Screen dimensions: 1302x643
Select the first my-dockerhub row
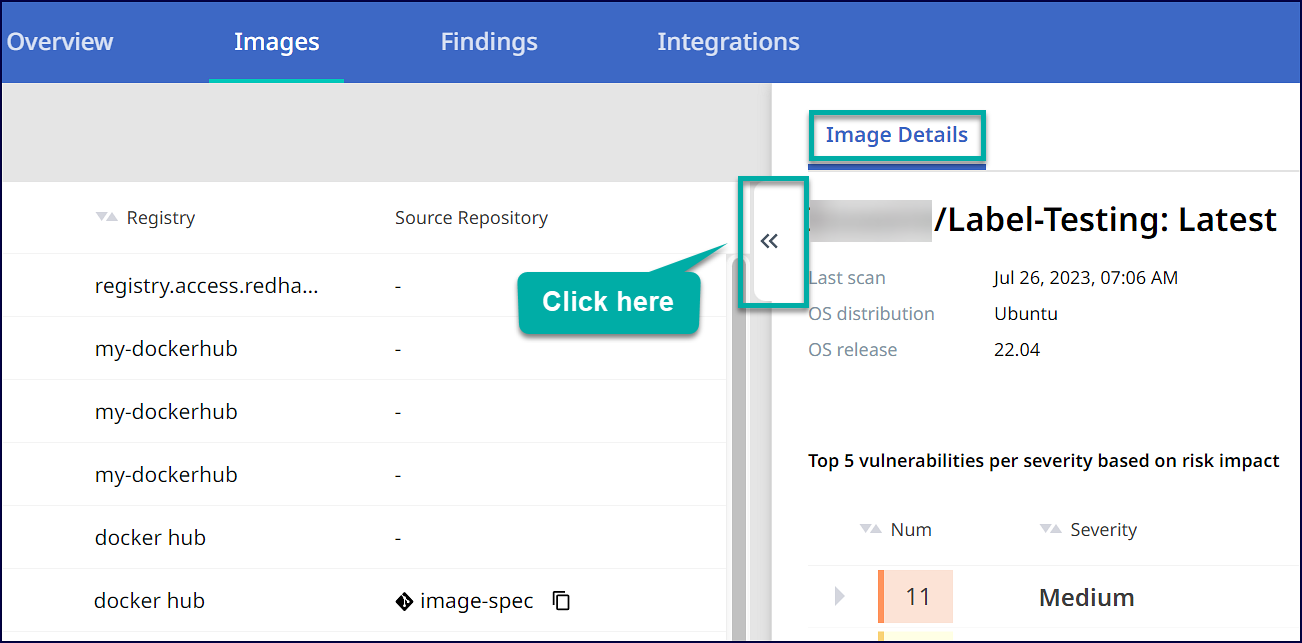[166, 349]
